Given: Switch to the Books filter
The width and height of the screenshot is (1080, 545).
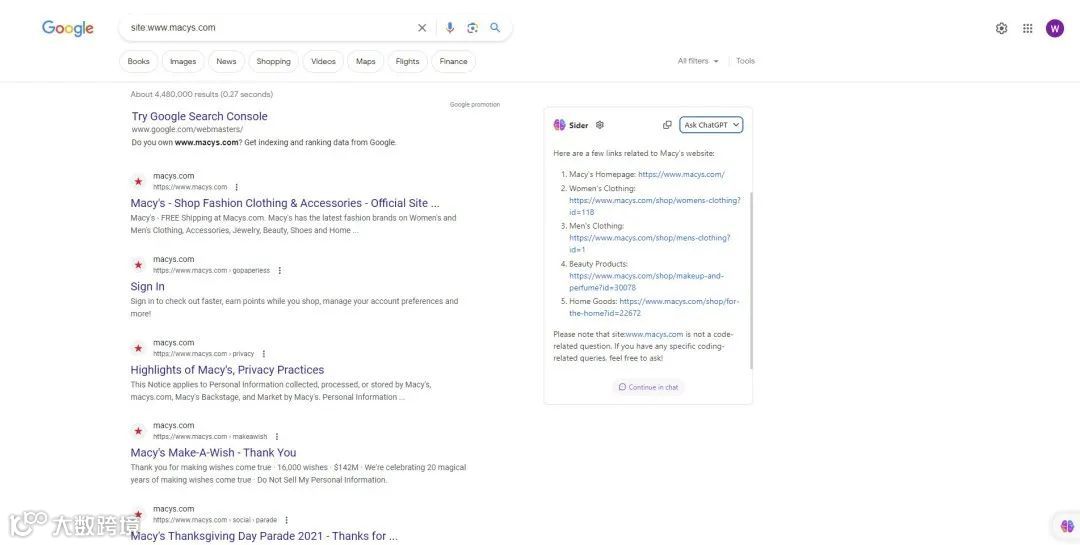Looking at the screenshot, I should [138, 61].
